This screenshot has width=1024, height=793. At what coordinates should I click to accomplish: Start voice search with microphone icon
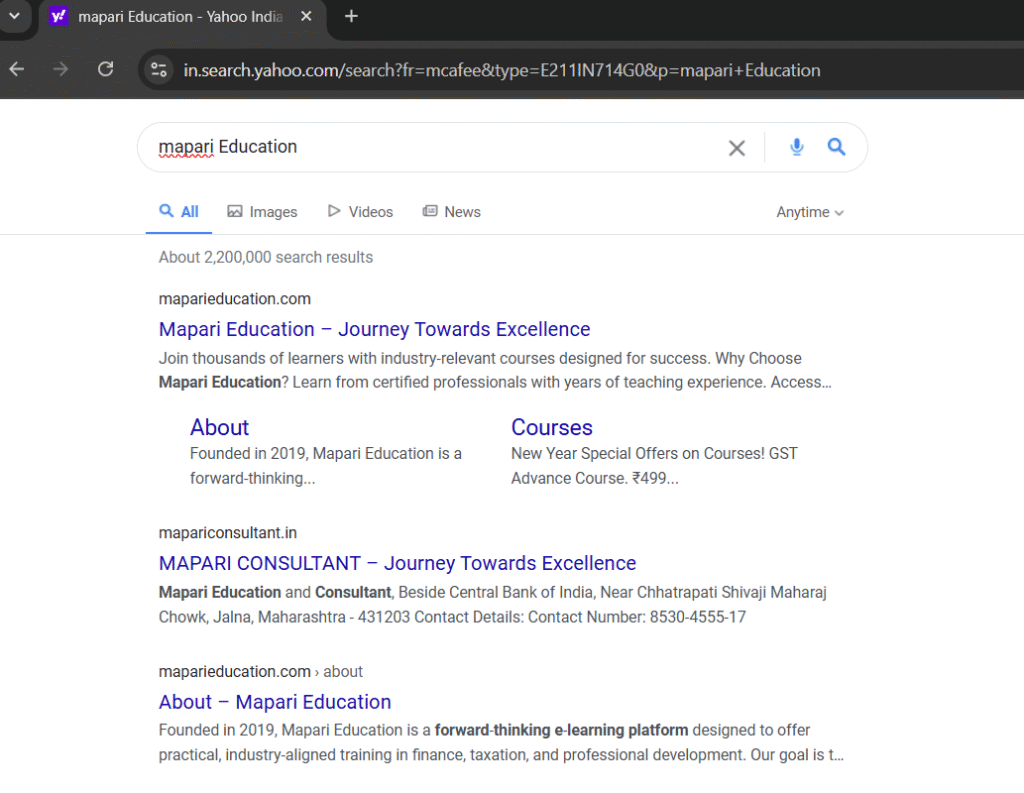[x=796, y=147]
